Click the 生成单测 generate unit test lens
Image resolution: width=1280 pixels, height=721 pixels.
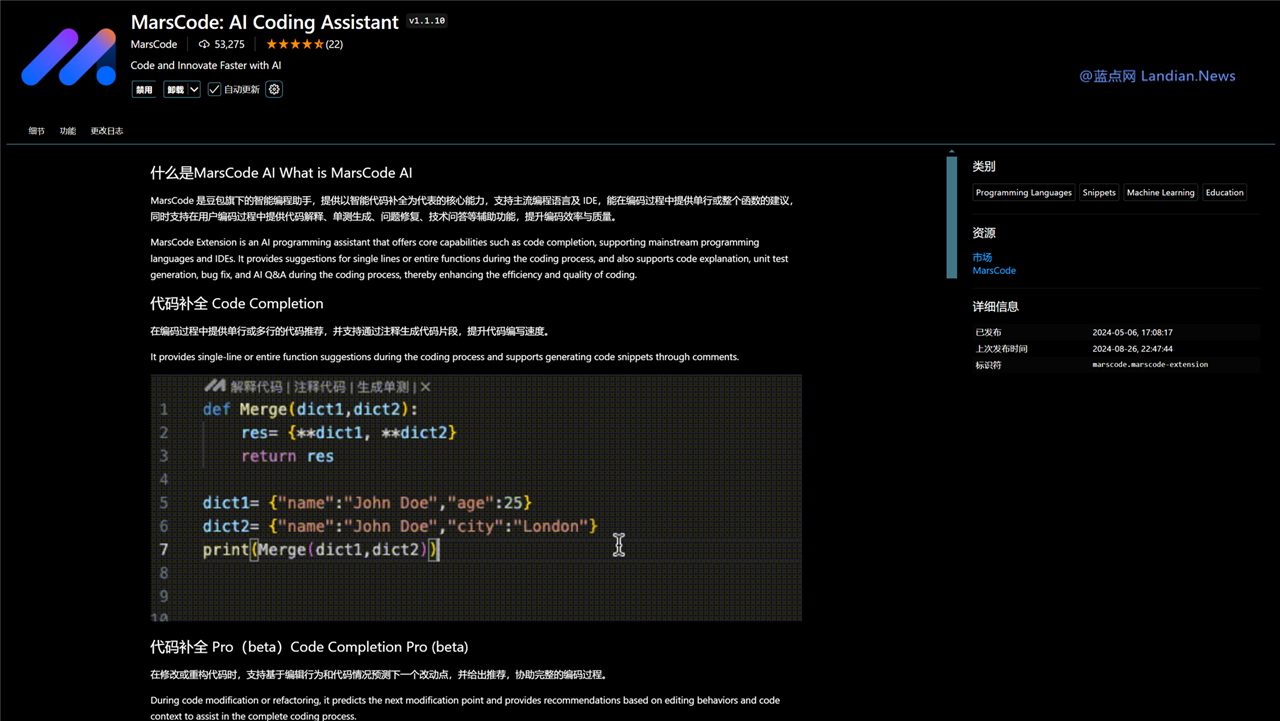382,386
